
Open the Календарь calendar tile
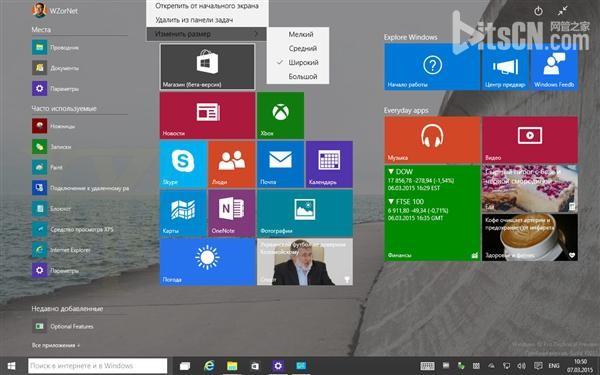pos(329,164)
